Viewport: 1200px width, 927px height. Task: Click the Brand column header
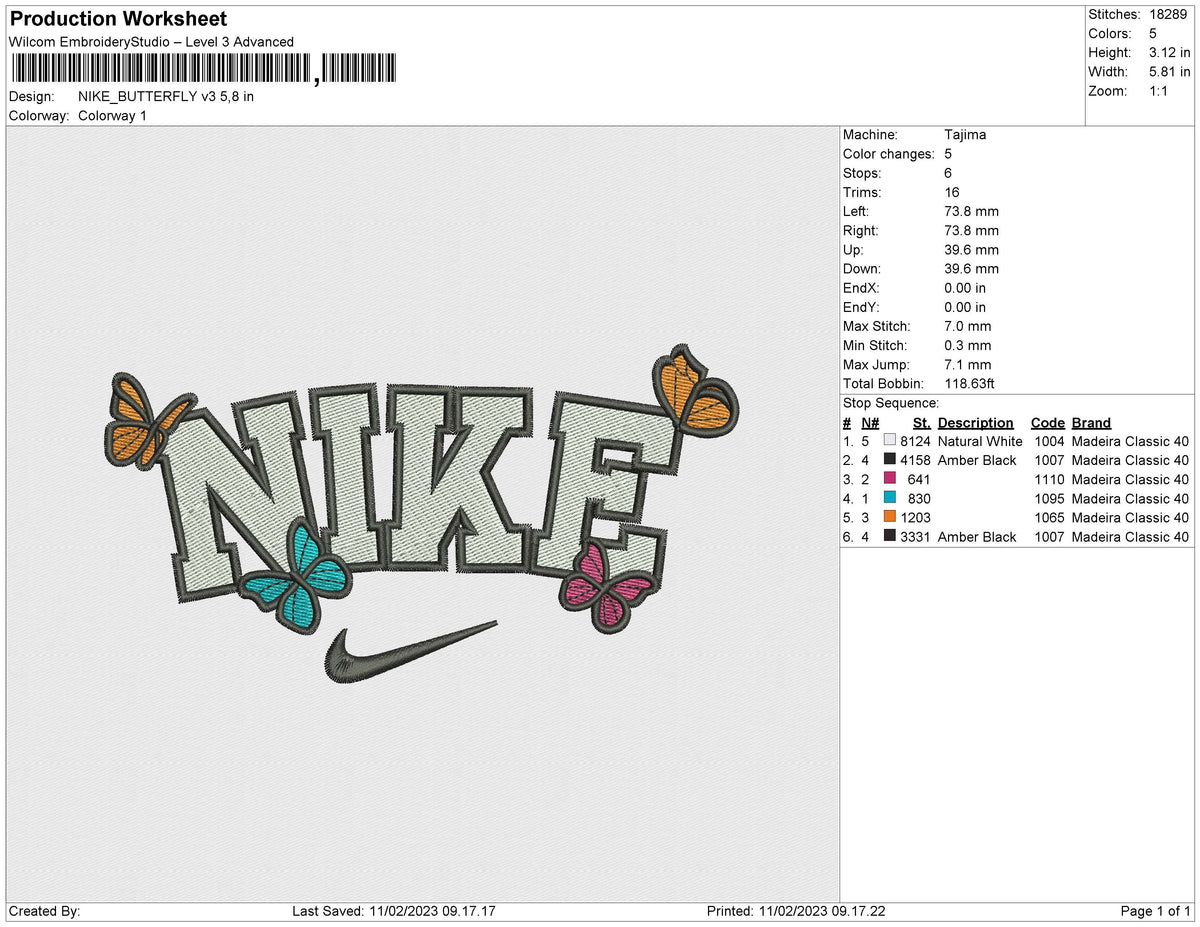1091,422
